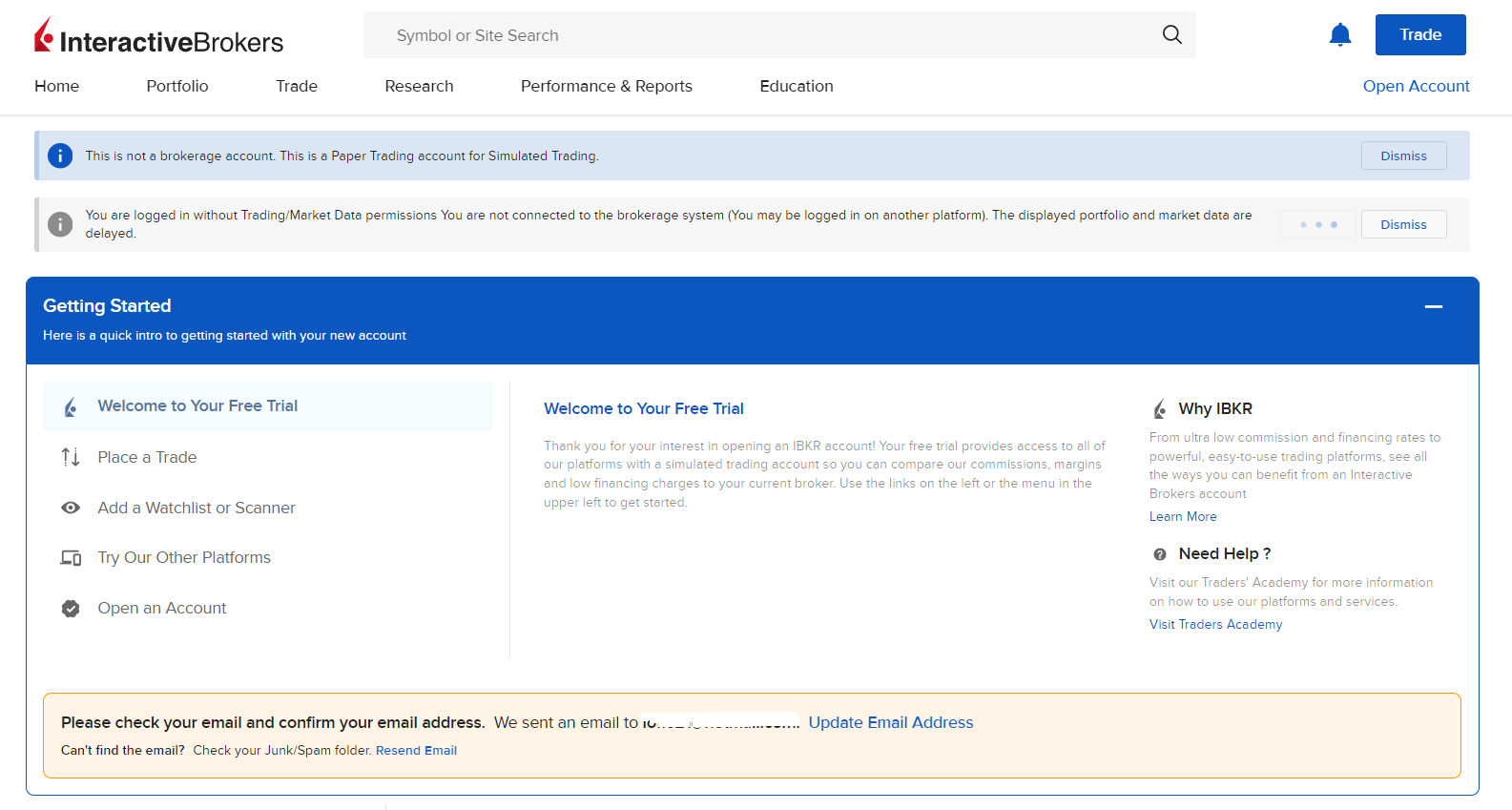The image size is (1512, 810).
Task: Select Add a Watchlist or Scanner
Action: (267, 508)
